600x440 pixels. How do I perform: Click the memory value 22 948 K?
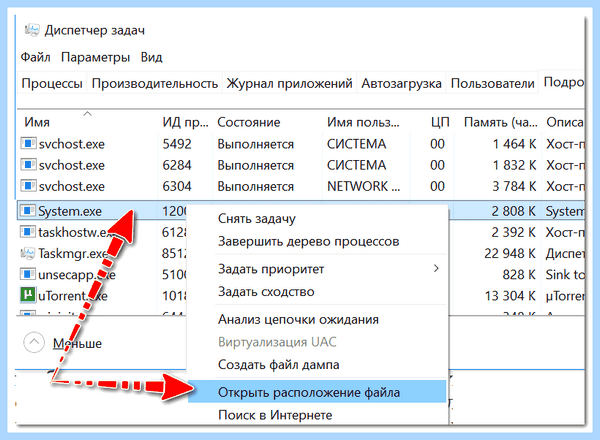coord(510,253)
